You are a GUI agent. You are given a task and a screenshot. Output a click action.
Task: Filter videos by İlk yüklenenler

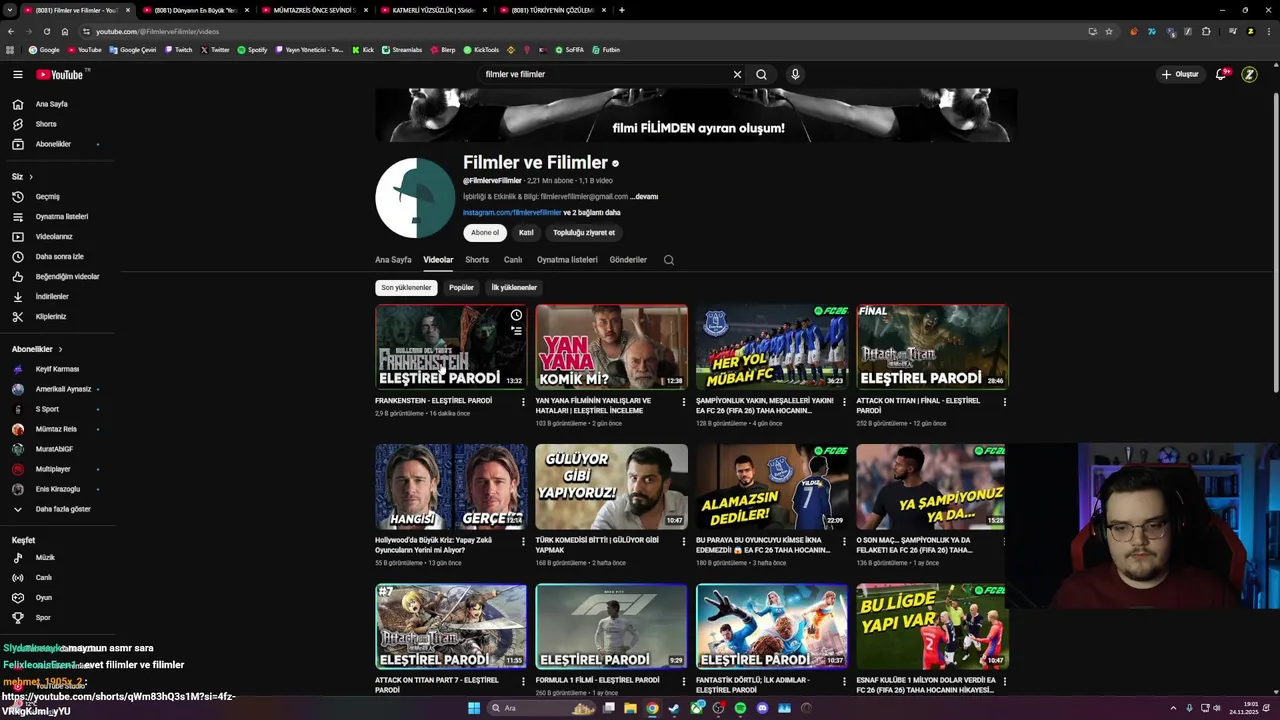click(x=514, y=288)
